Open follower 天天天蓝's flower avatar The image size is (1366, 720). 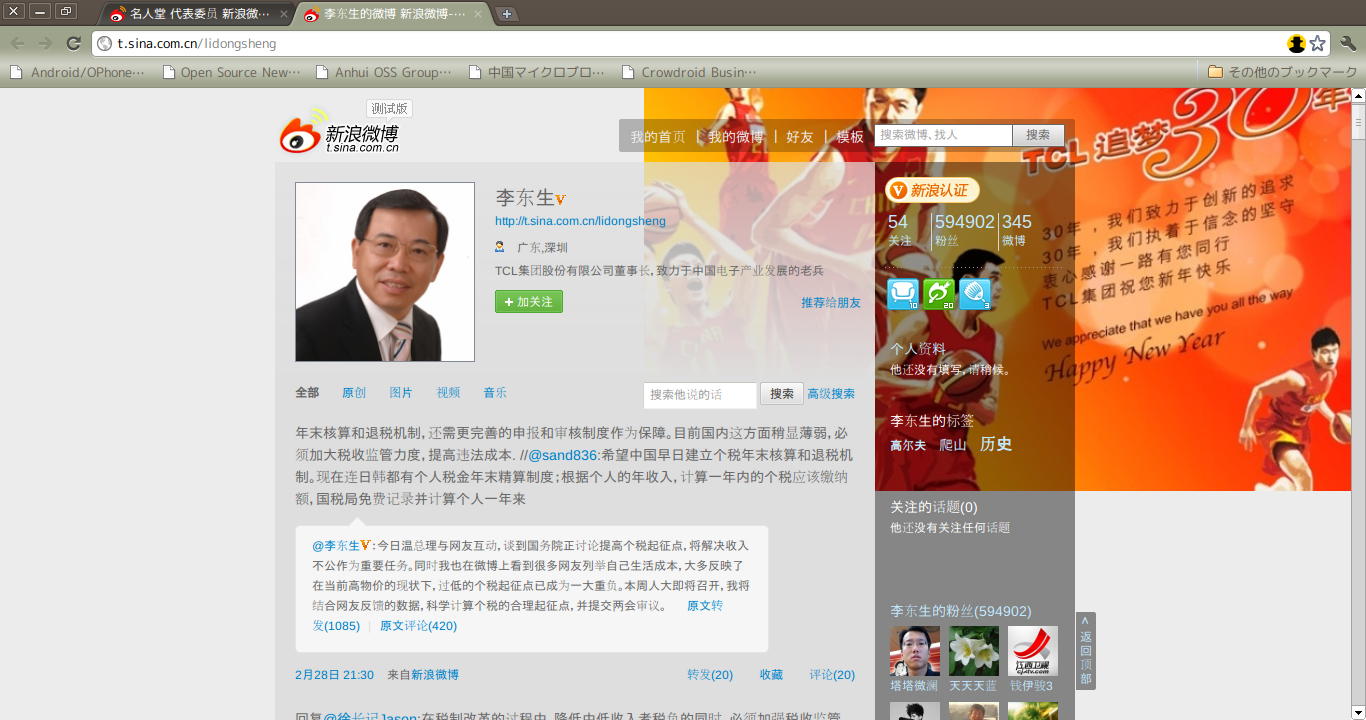[x=974, y=651]
